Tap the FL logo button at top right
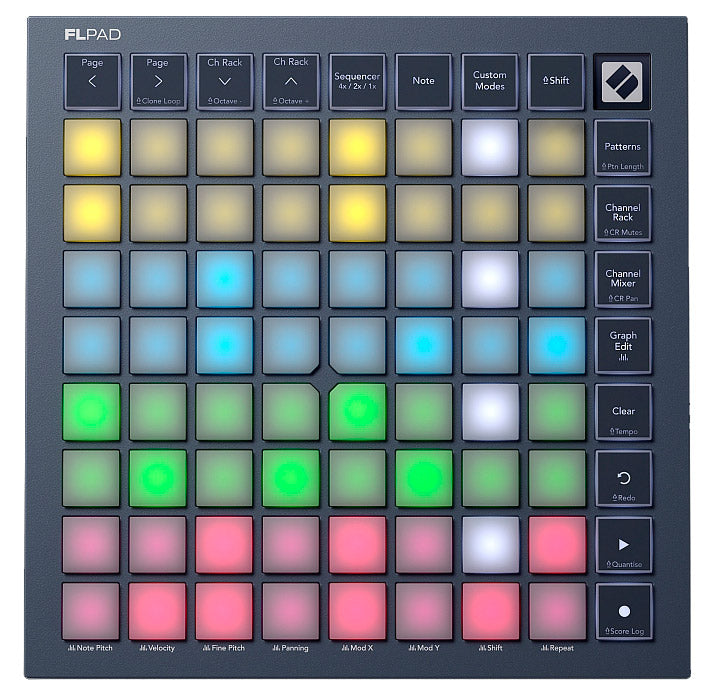 (622, 82)
